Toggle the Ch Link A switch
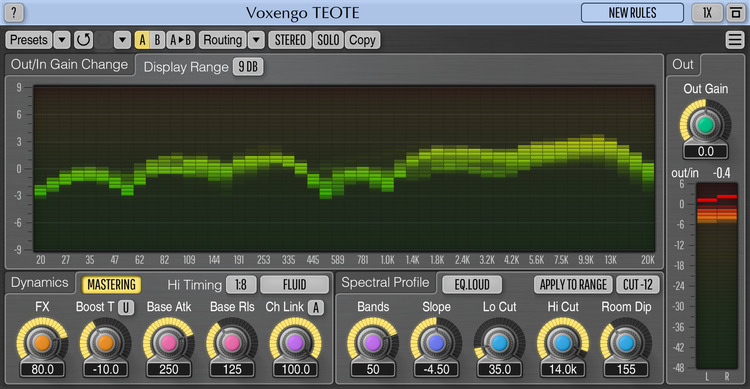This screenshot has height=389, width=750. point(315,307)
